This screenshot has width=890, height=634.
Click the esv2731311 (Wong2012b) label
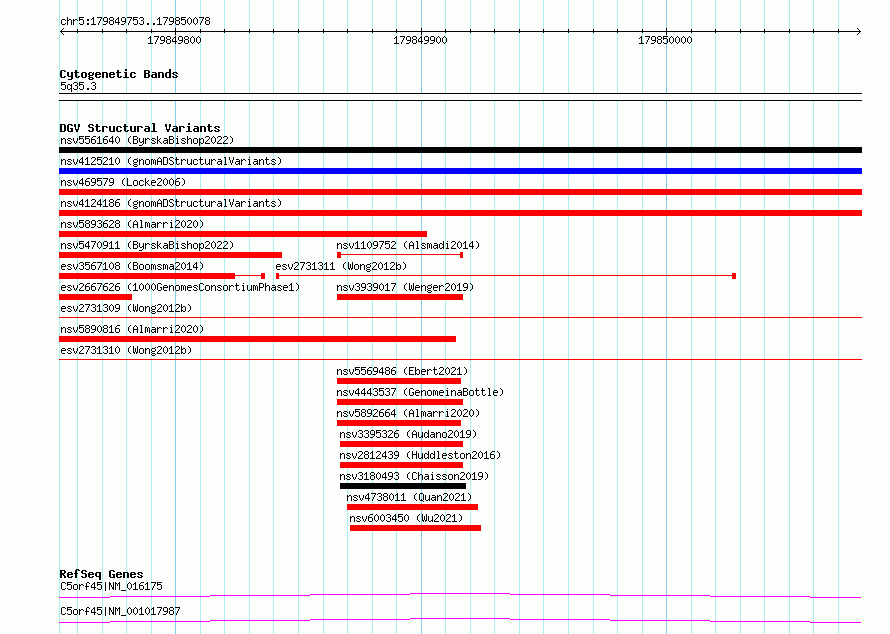(x=341, y=266)
